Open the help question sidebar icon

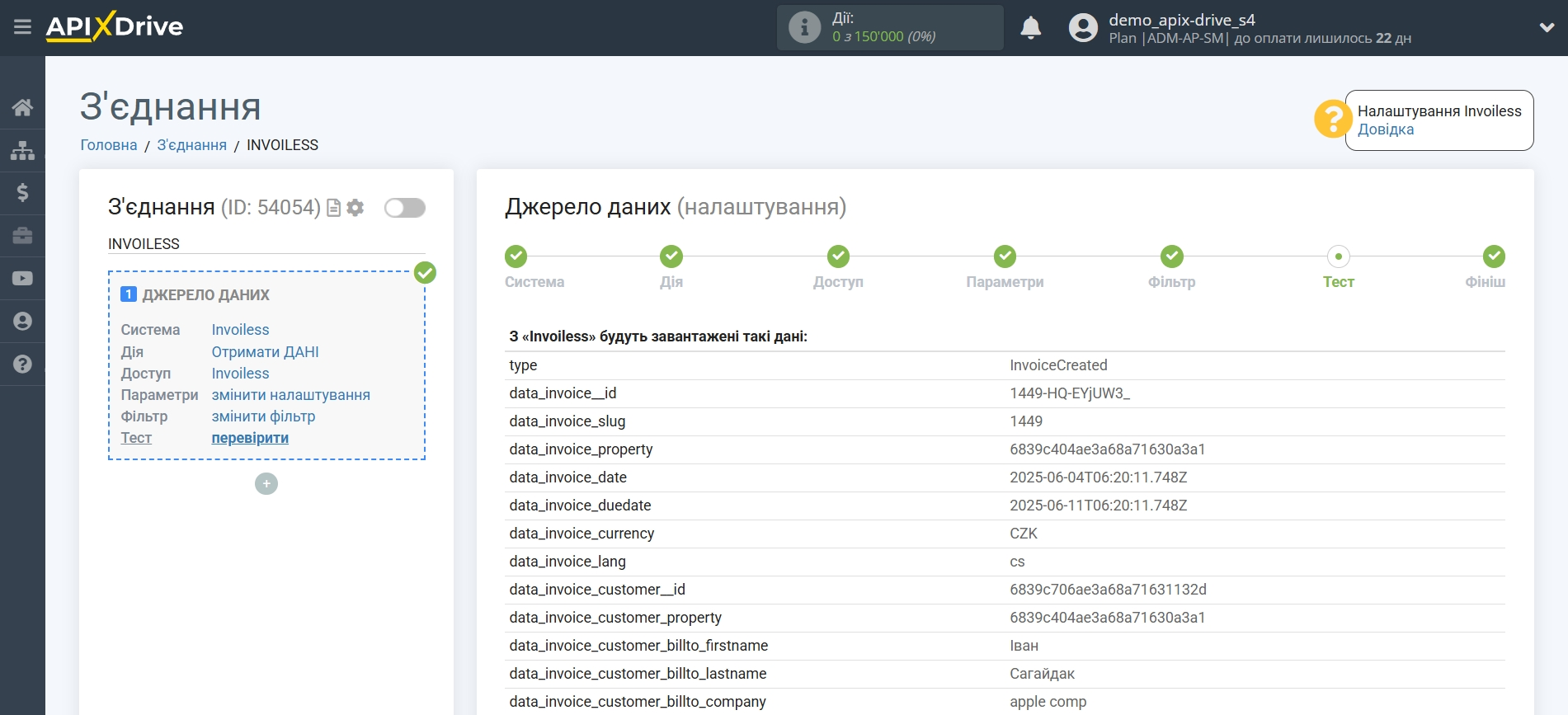(22, 365)
